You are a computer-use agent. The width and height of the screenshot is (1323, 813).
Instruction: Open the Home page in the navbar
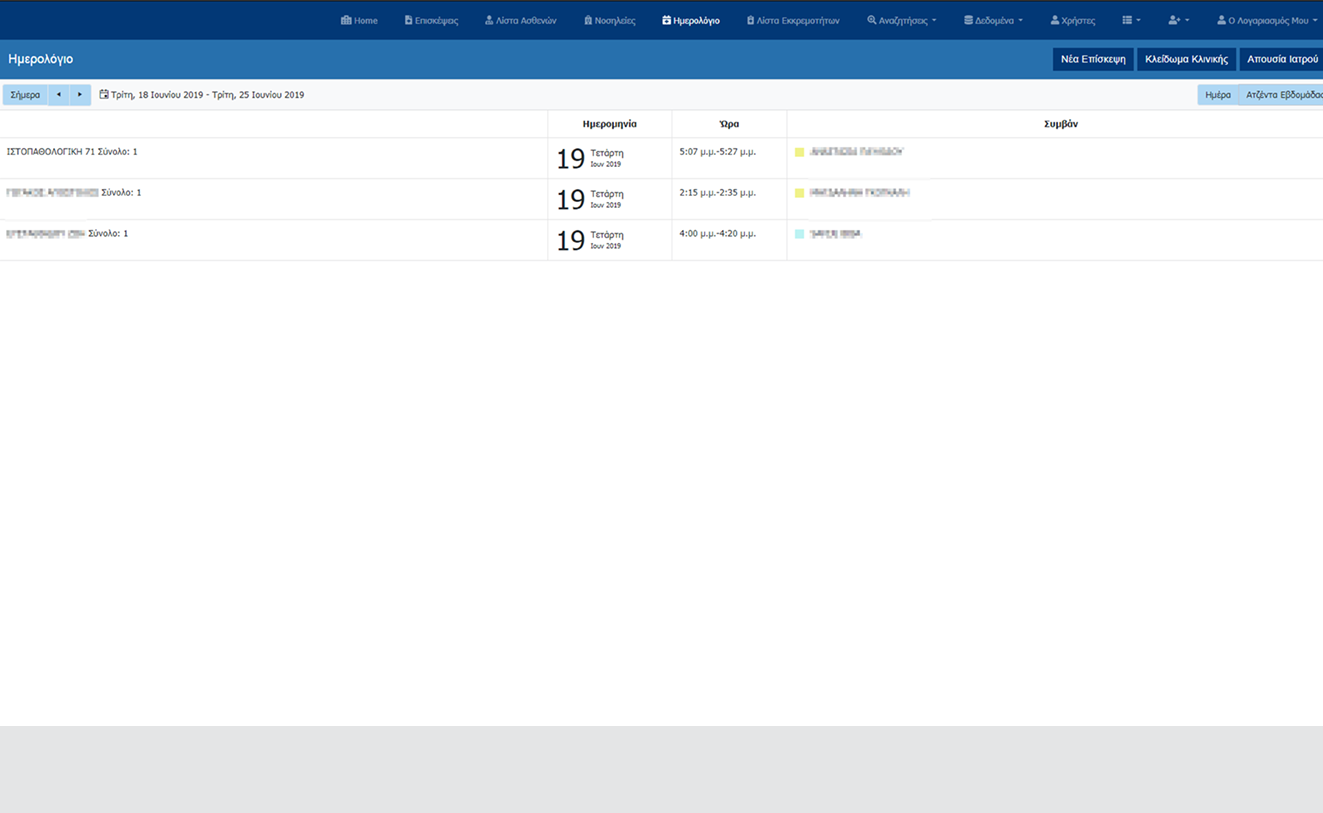tap(359, 20)
